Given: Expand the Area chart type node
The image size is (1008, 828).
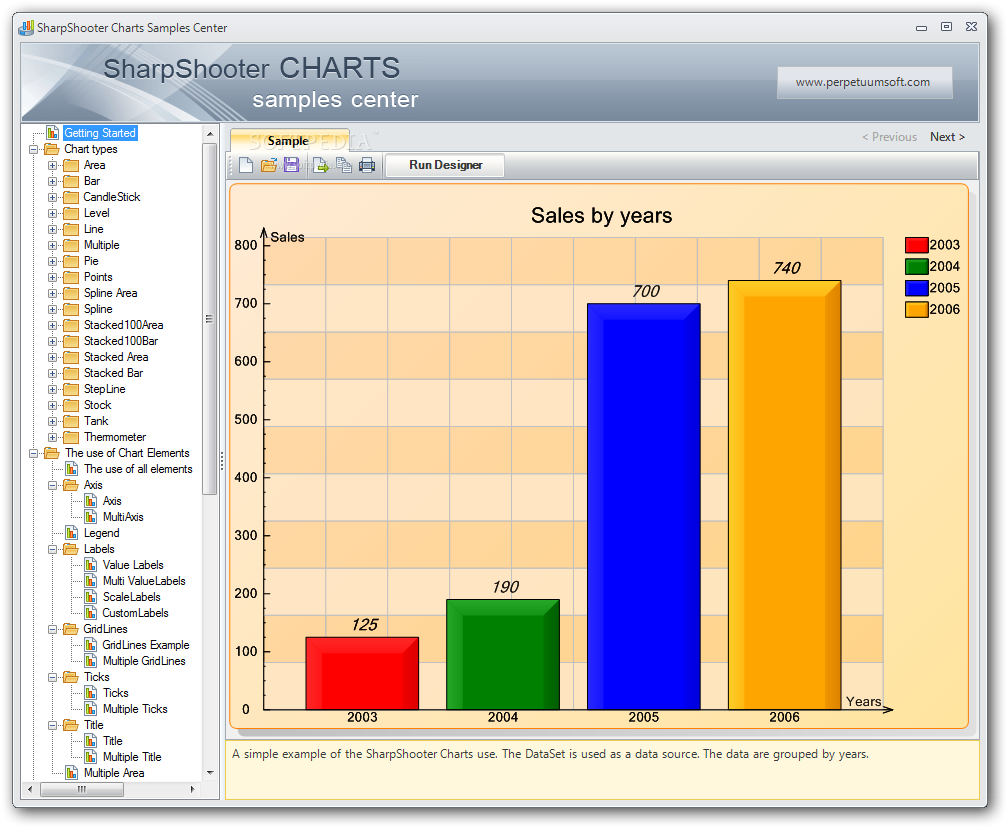Looking at the screenshot, I should pos(53,165).
